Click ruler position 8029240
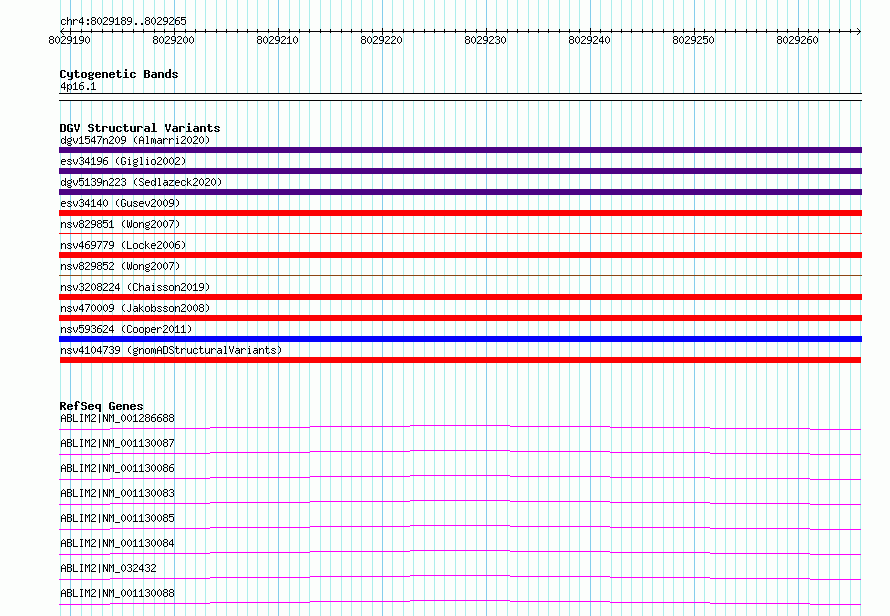Screen dimensions: 890x616 point(589,40)
